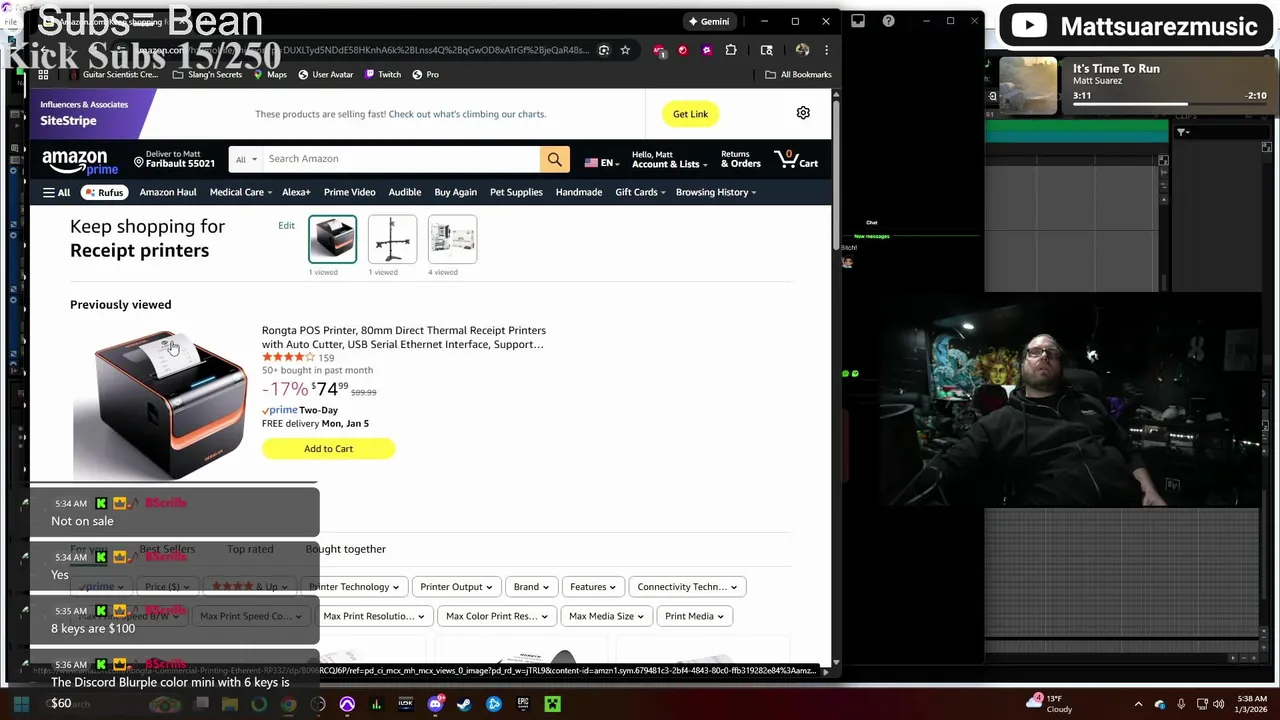Expand the Brand filter

point(531,587)
